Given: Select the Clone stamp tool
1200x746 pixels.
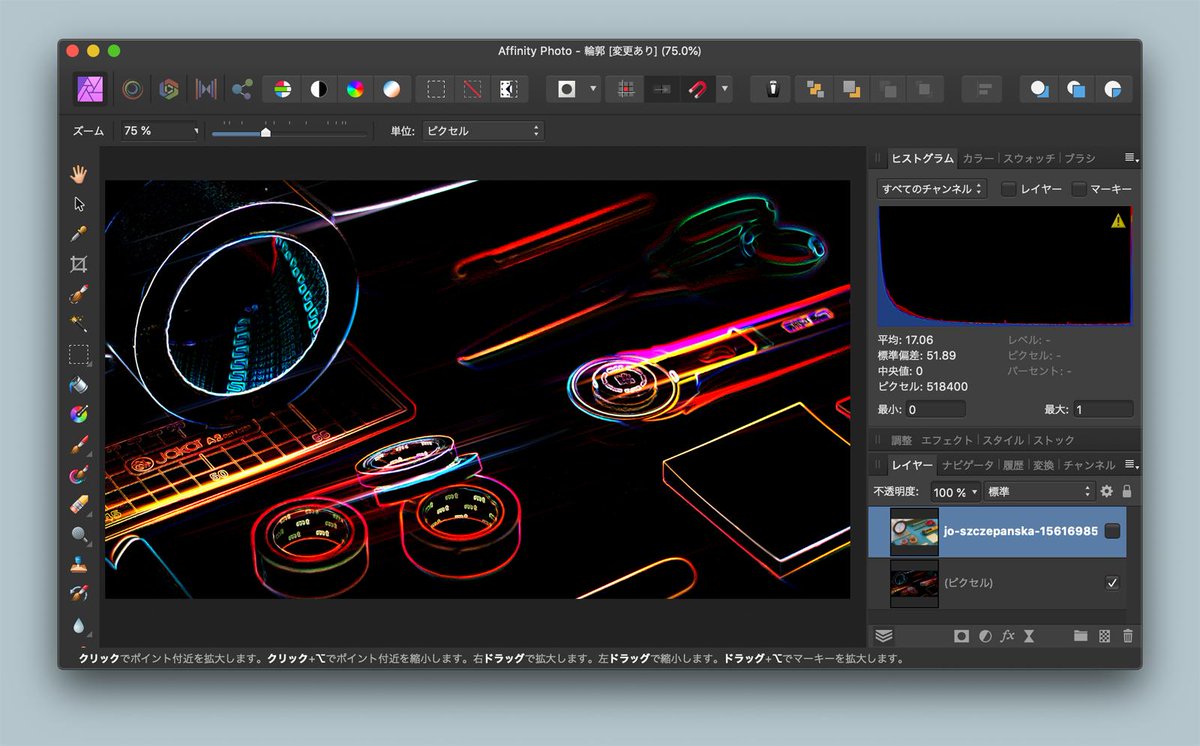Looking at the screenshot, I should pyautogui.click(x=79, y=564).
